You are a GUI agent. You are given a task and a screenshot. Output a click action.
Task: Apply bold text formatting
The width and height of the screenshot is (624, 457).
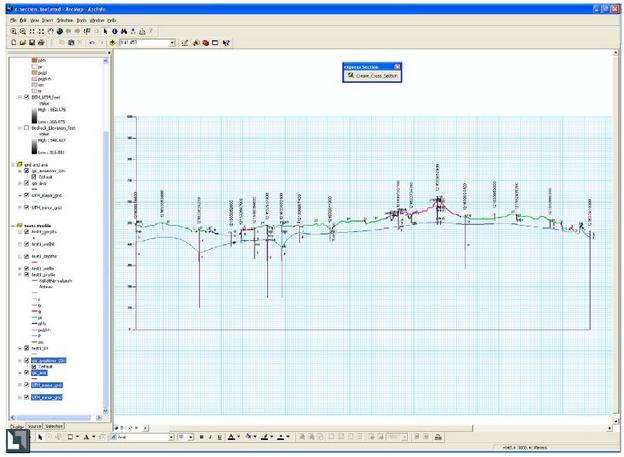(201, 437)
